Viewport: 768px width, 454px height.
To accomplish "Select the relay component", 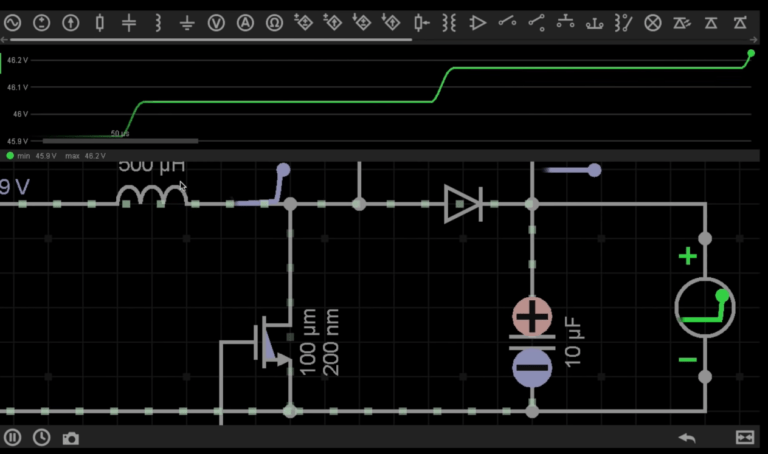I will coord(623,21).
